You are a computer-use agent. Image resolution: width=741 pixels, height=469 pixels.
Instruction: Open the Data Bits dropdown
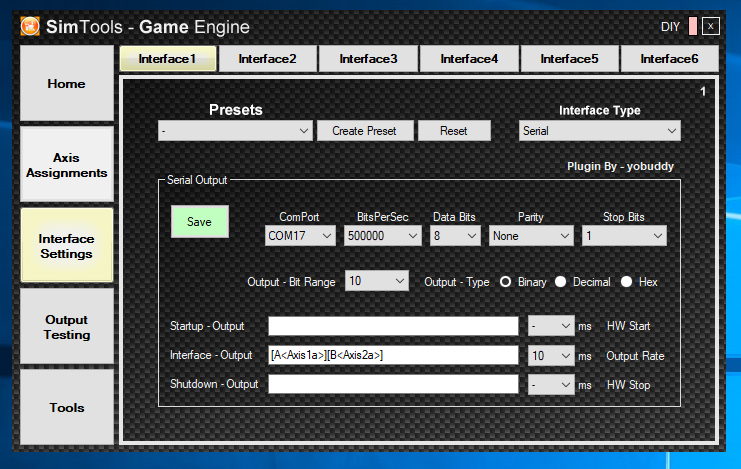pos(455,235)
